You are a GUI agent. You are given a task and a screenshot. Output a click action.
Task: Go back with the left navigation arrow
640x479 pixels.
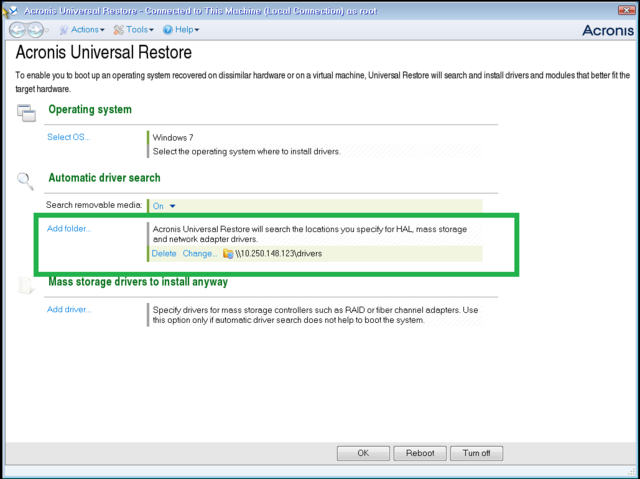click(x=17, y=30)
